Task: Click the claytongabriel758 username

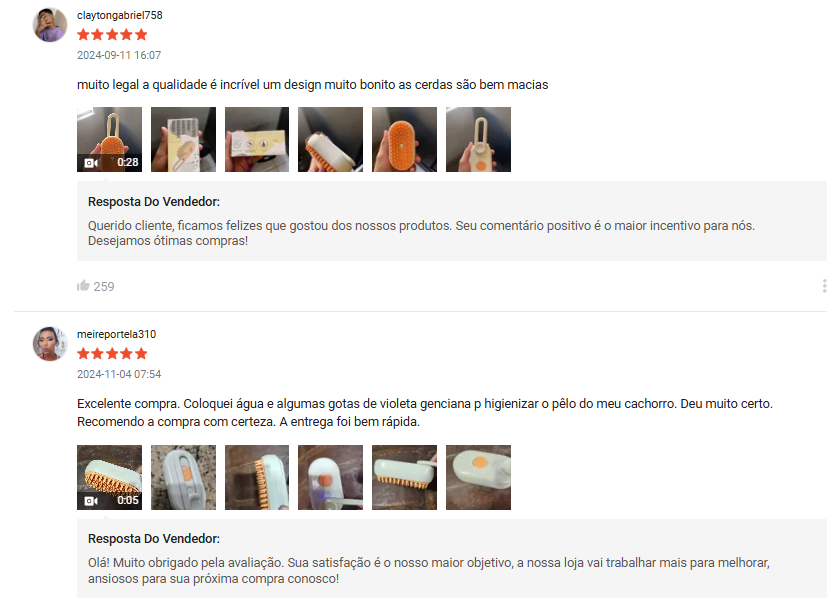Action: (120, 15)
